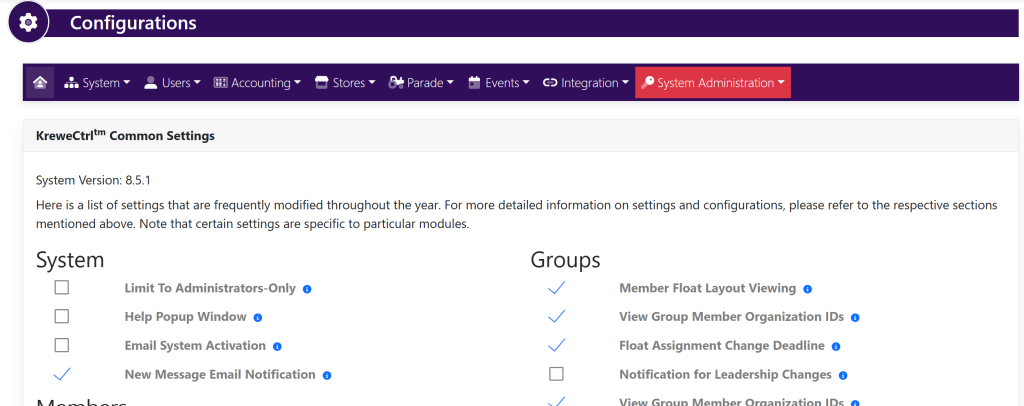This screenshot has height=406, width=1024.
Task: Click info icon beside Help Popup Window
Action: point(257,317)
